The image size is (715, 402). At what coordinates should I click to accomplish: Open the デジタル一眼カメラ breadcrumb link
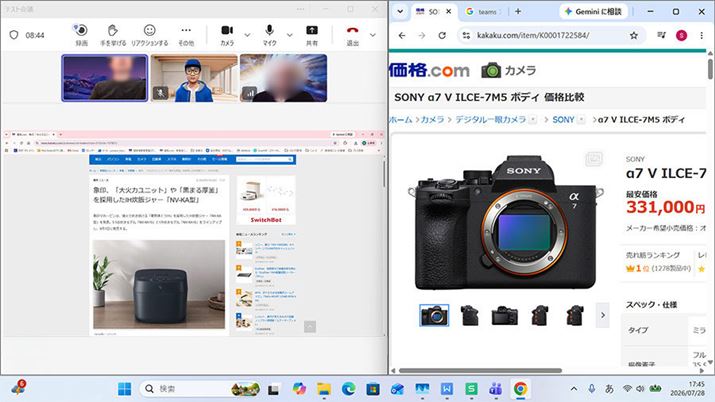490,119
